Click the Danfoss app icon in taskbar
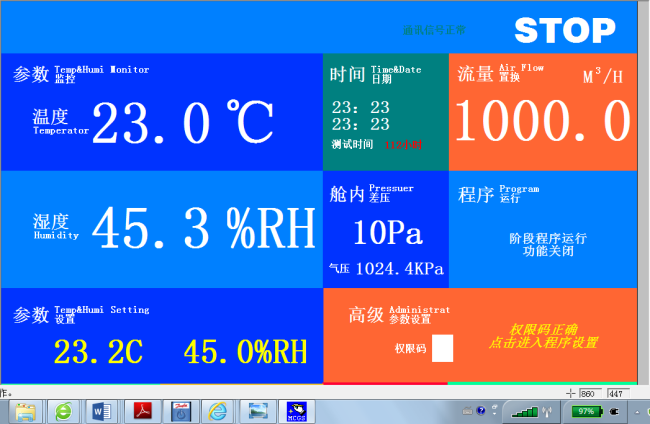This screenshot has height=424, width=650. pyautogui.click(x=181, y=410)
